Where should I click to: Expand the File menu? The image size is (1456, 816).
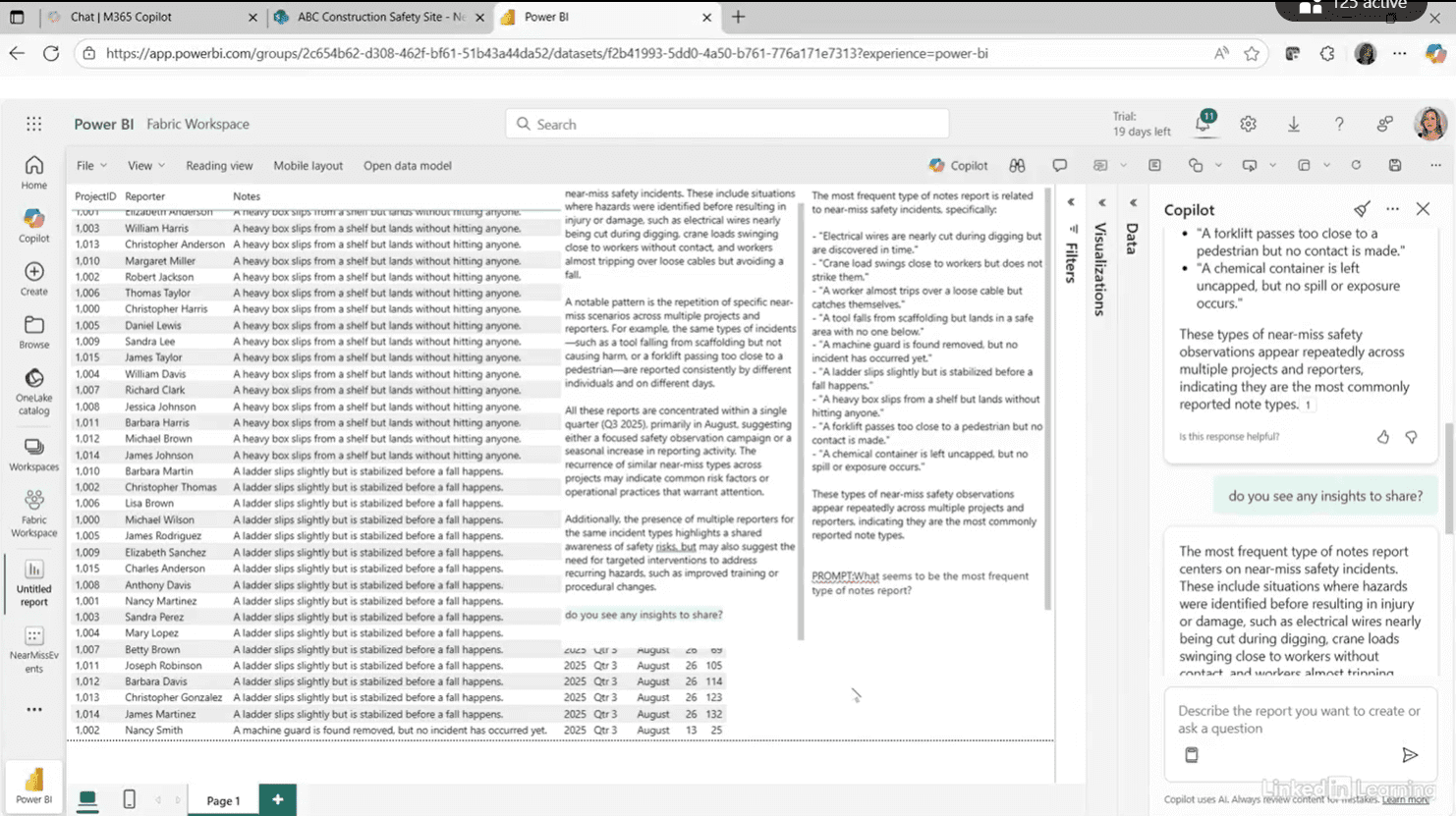click(88, 165)
